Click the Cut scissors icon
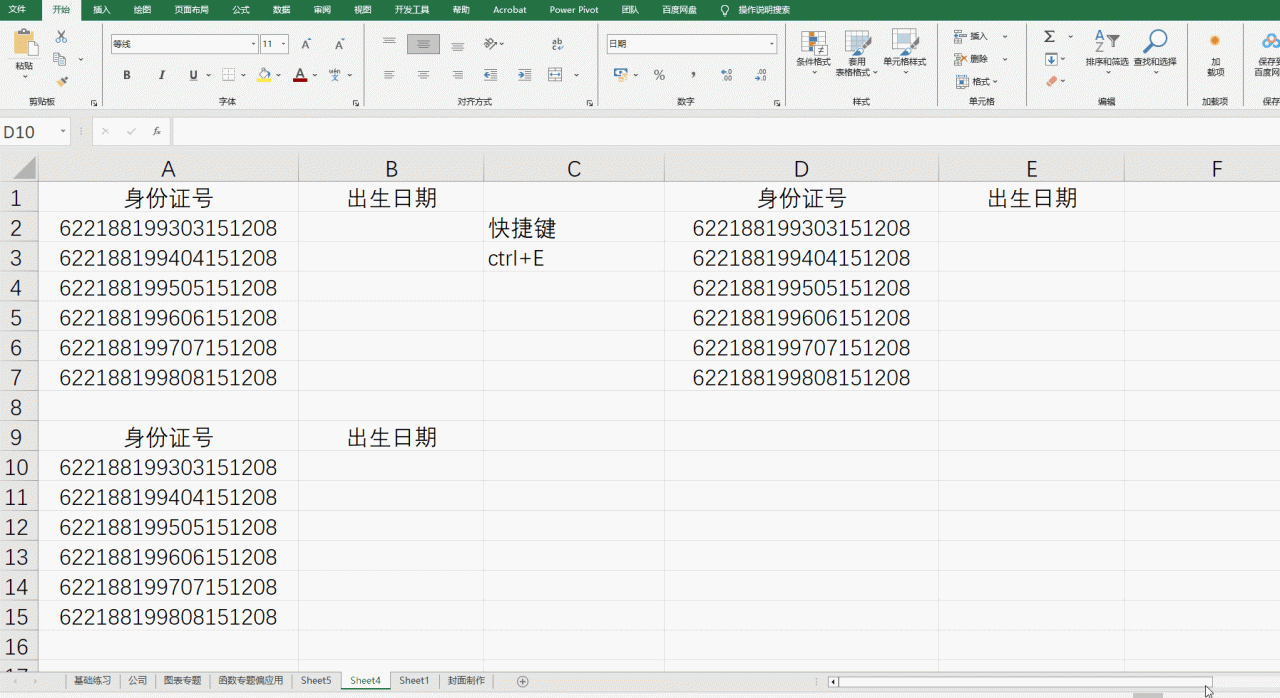This screenshot has width=1280, height=698. tap(61, 36)
